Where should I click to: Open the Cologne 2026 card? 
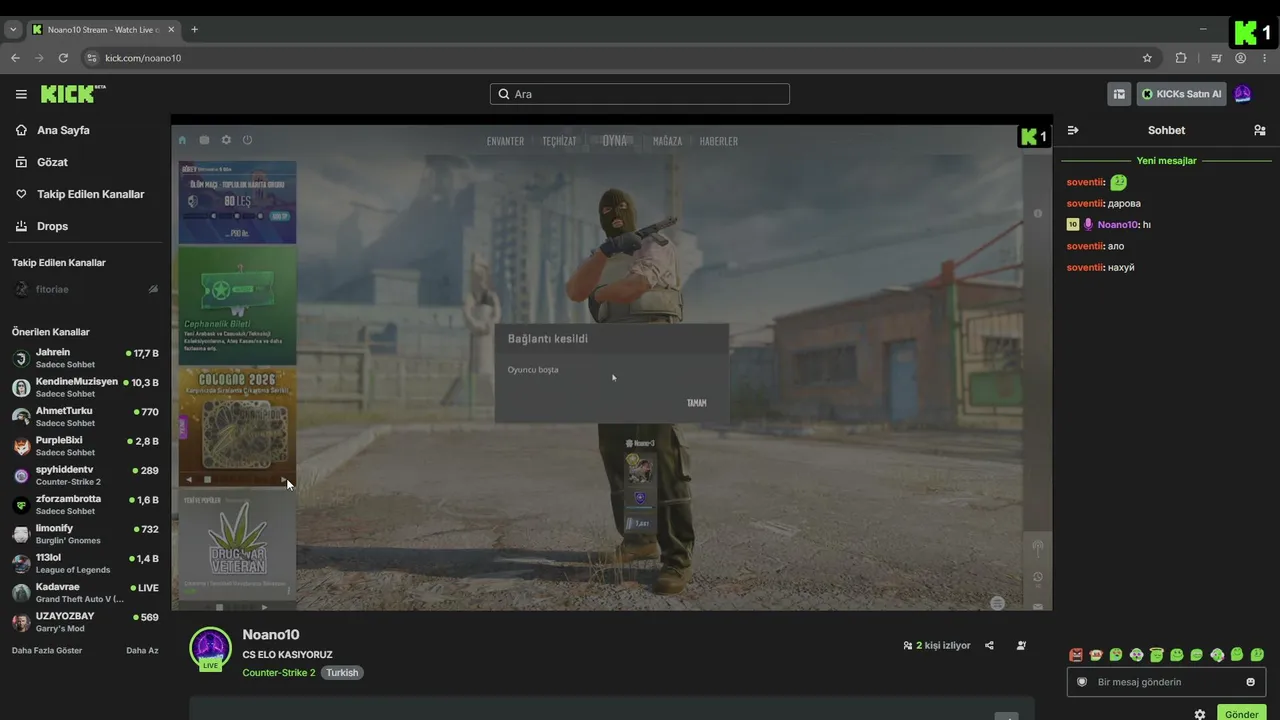(237, 425)
